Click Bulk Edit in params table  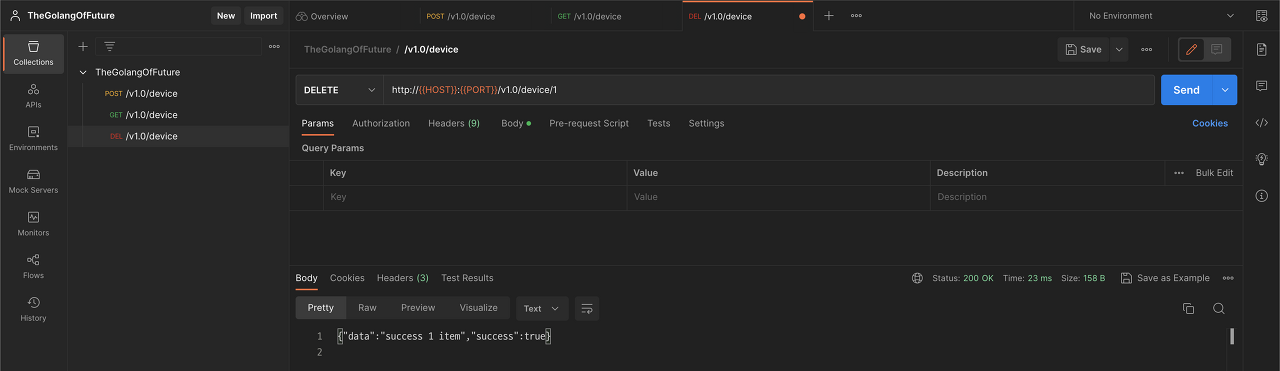tap(1214, 173)
